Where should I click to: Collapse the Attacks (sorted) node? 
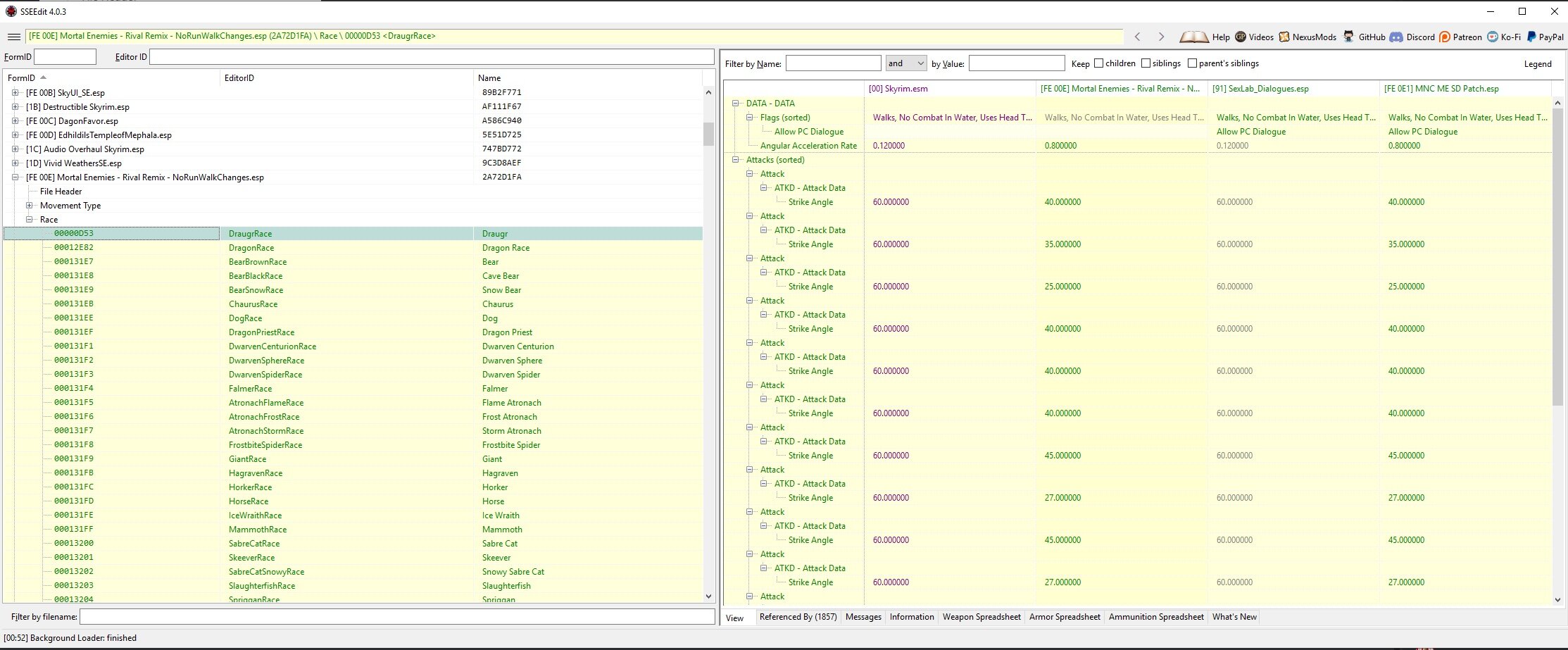(736, 160)
